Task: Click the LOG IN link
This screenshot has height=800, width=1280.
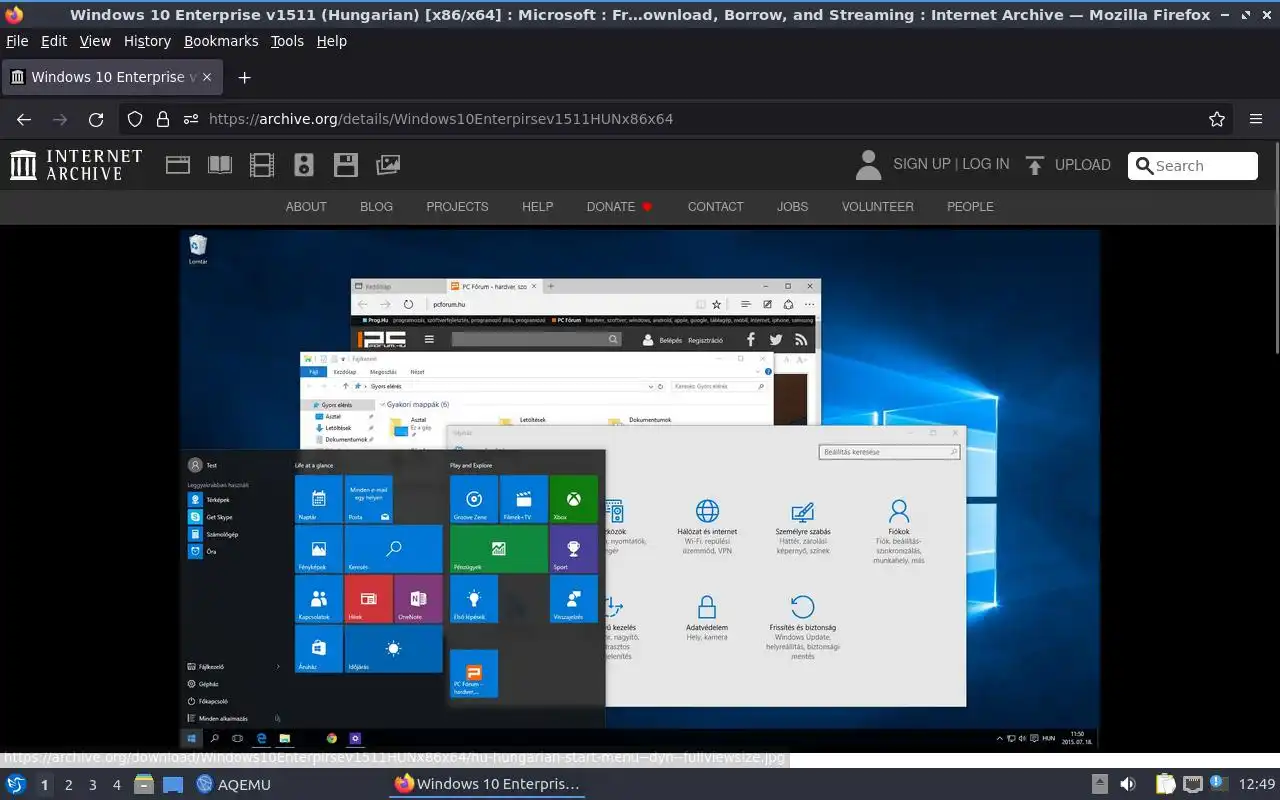Action: pos(985,164)
